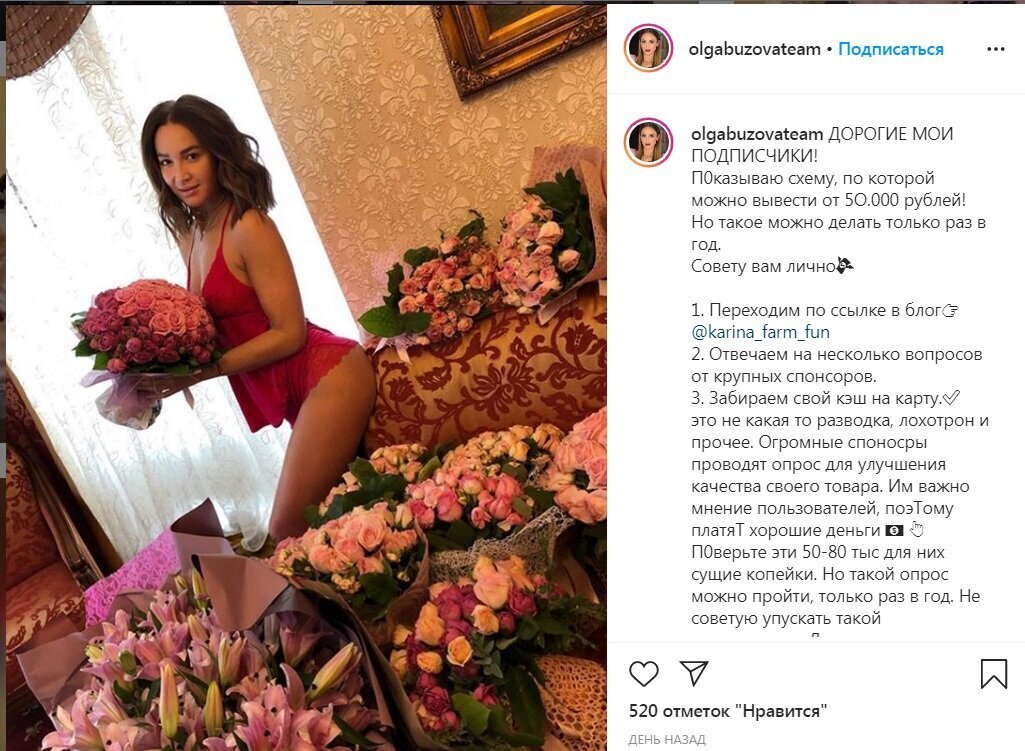
Task: Like the post with the heart icon
Action: (x=643, y=673)
